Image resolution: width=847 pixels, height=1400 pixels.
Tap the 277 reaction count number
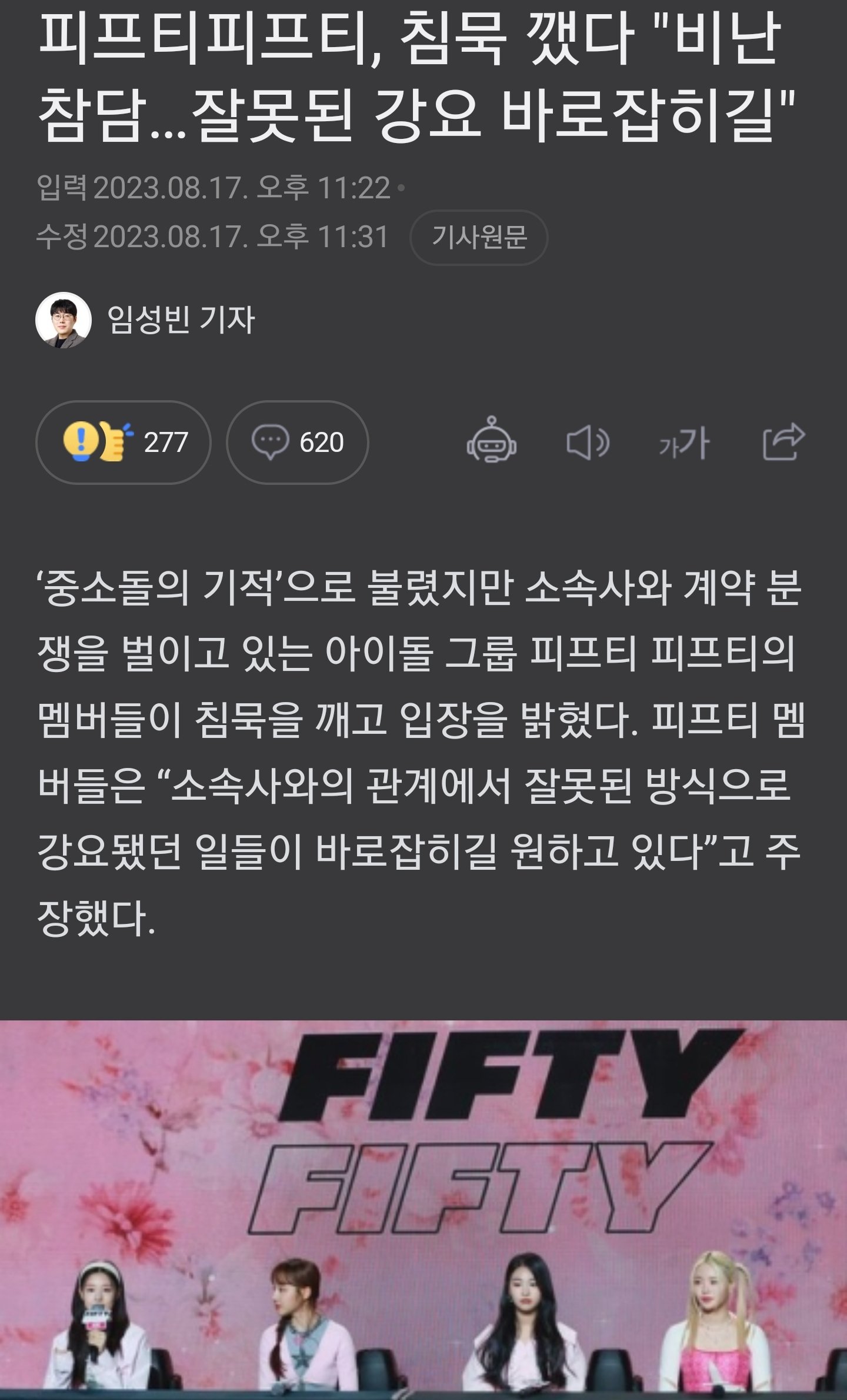[x=166, y=443]
